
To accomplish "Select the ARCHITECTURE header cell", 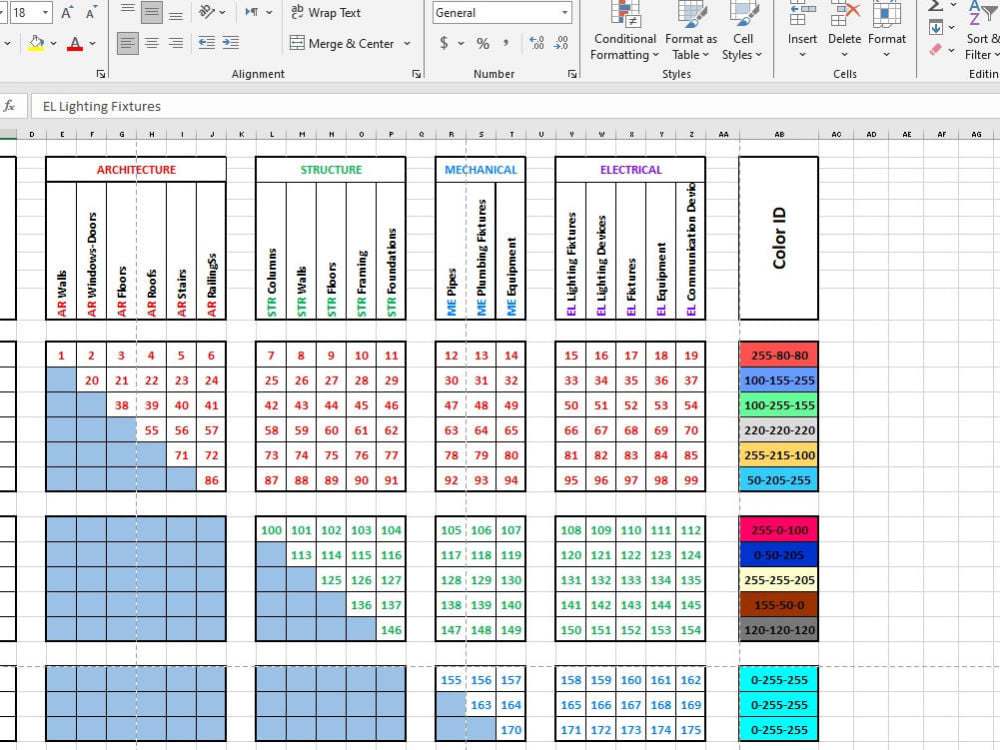I will pyautogui.click(x=136, y=170).
